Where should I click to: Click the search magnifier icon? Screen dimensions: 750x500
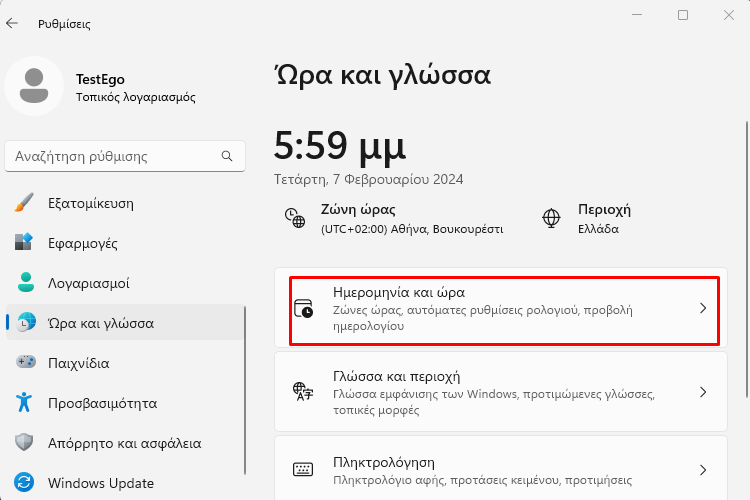(x=227, y=156)
